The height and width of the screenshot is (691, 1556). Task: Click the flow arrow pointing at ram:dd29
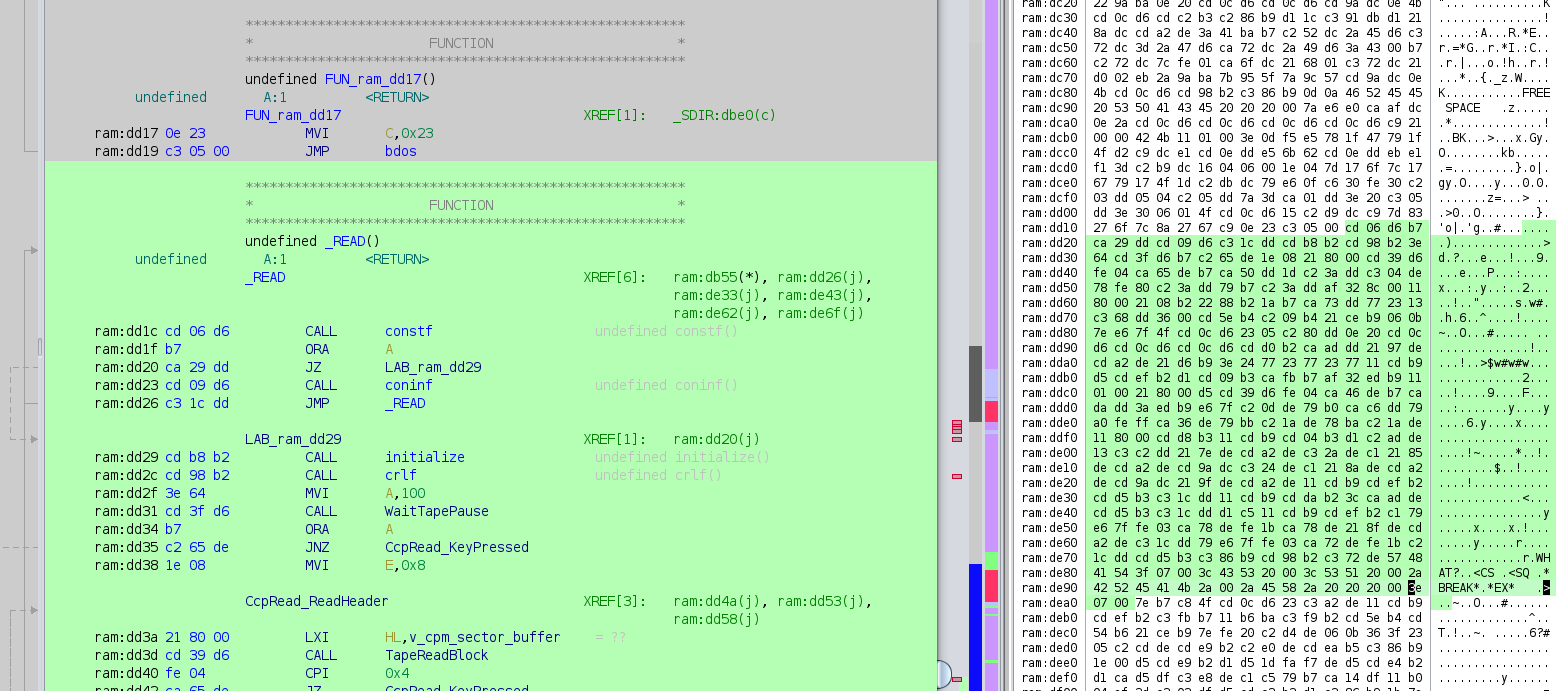[x=33, y=440]
